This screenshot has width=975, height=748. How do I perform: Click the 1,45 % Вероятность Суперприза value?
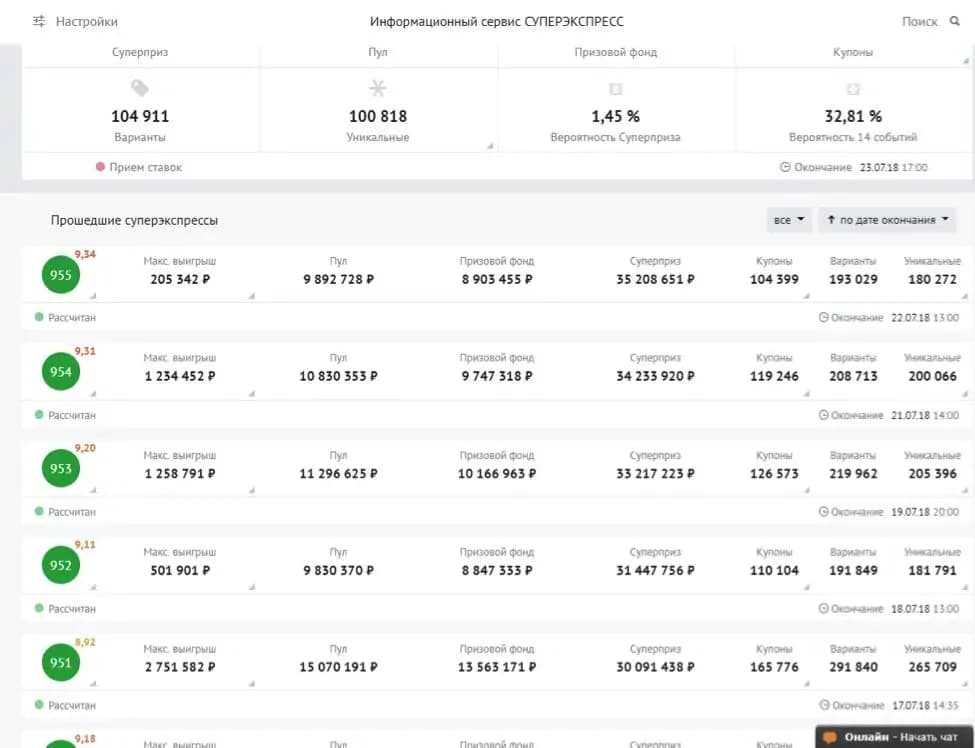pos(616,116)
